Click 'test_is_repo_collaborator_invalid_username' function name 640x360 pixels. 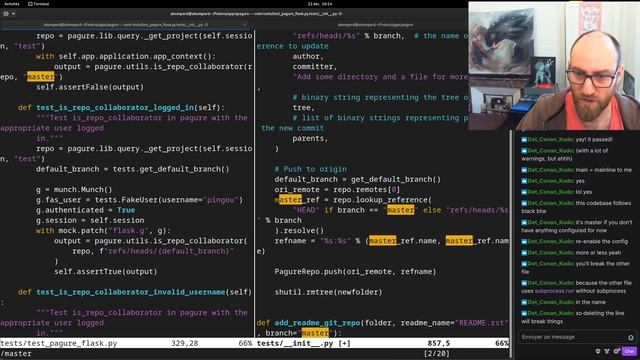[x=131, y=292]
